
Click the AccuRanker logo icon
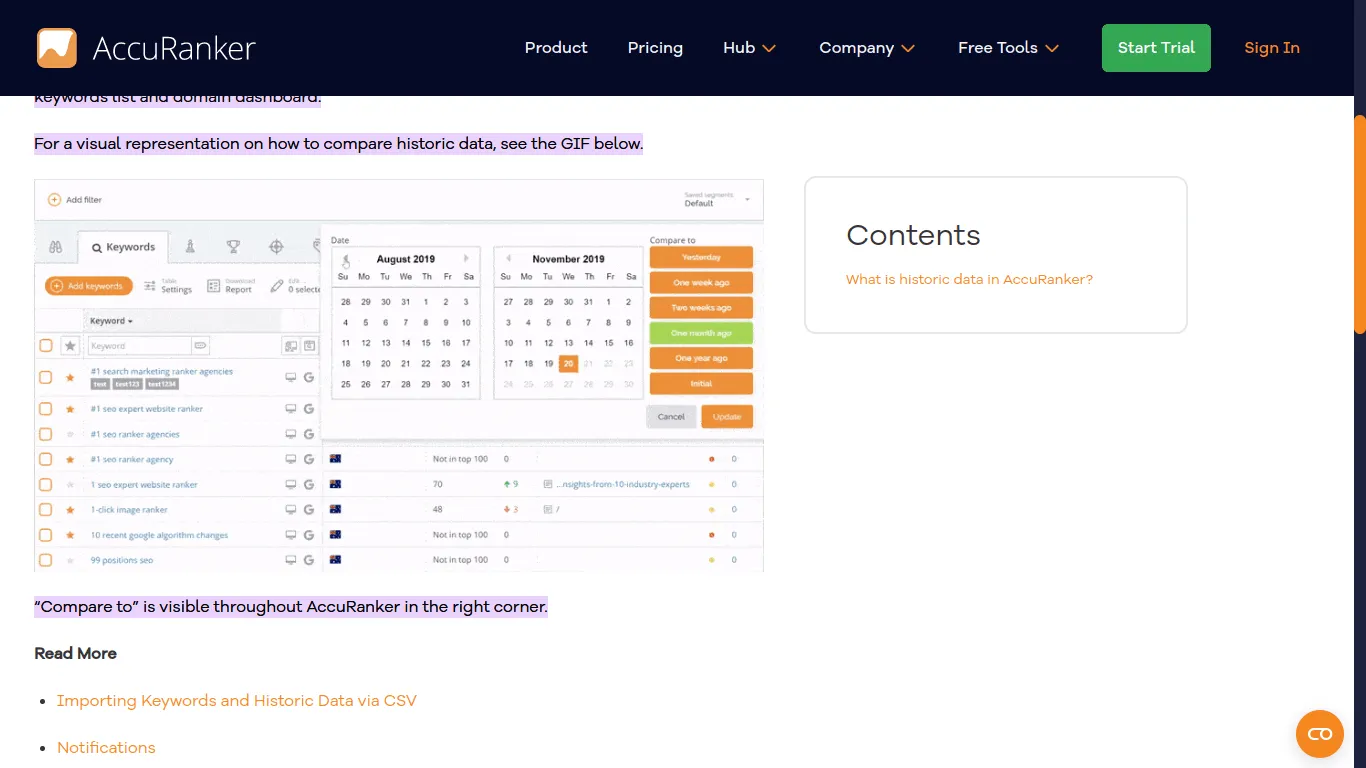point(57,47)
